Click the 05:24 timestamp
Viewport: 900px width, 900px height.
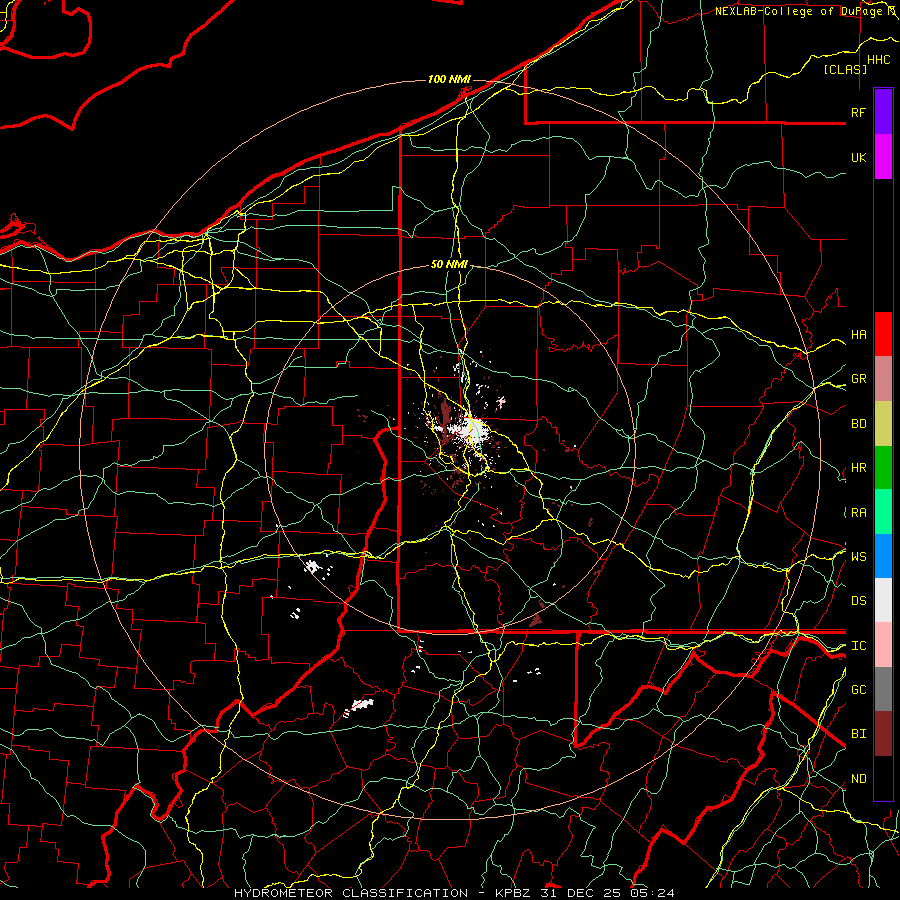pos(652,893)
